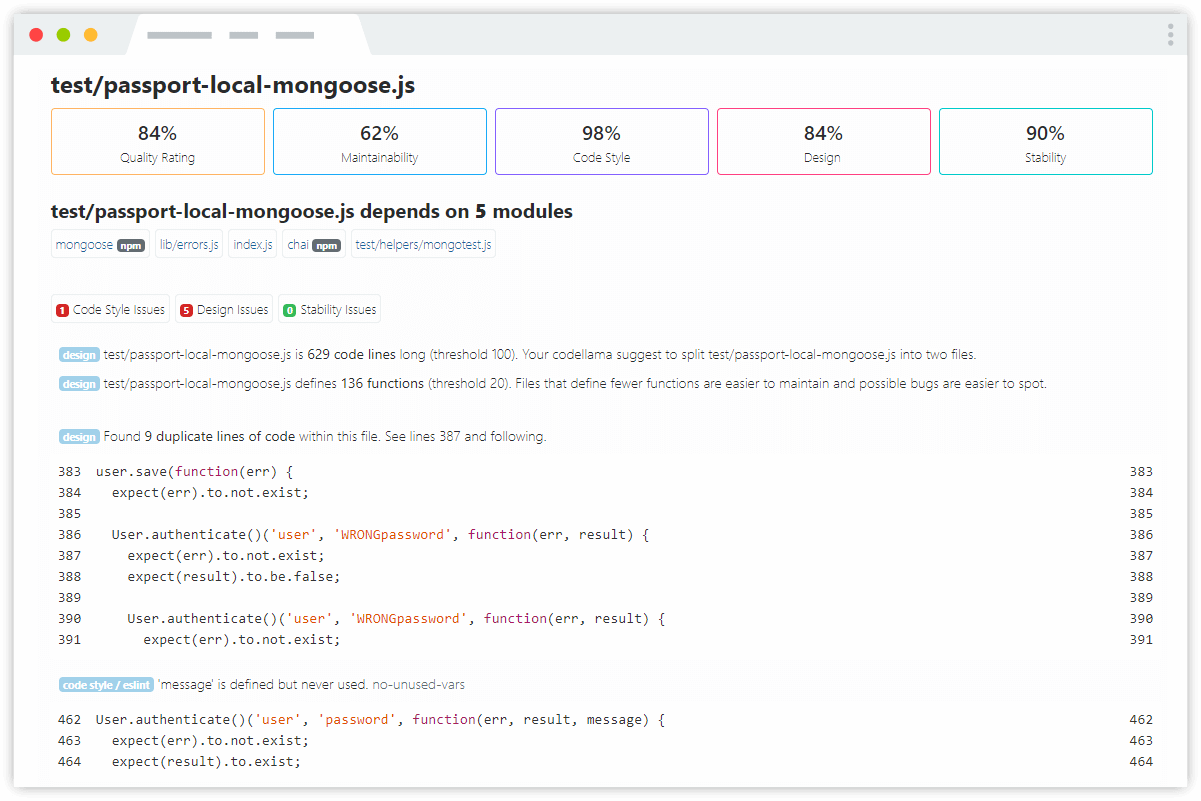
Task: Click 'WRONGpassword' string on line 390
Action: coord(409,619)
